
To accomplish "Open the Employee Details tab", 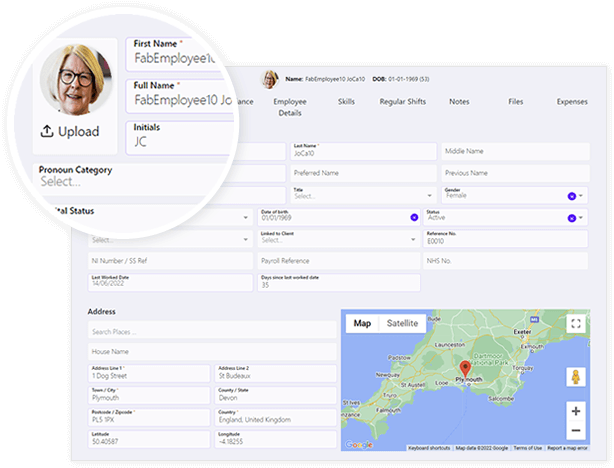I will click(x=290, y=107).
